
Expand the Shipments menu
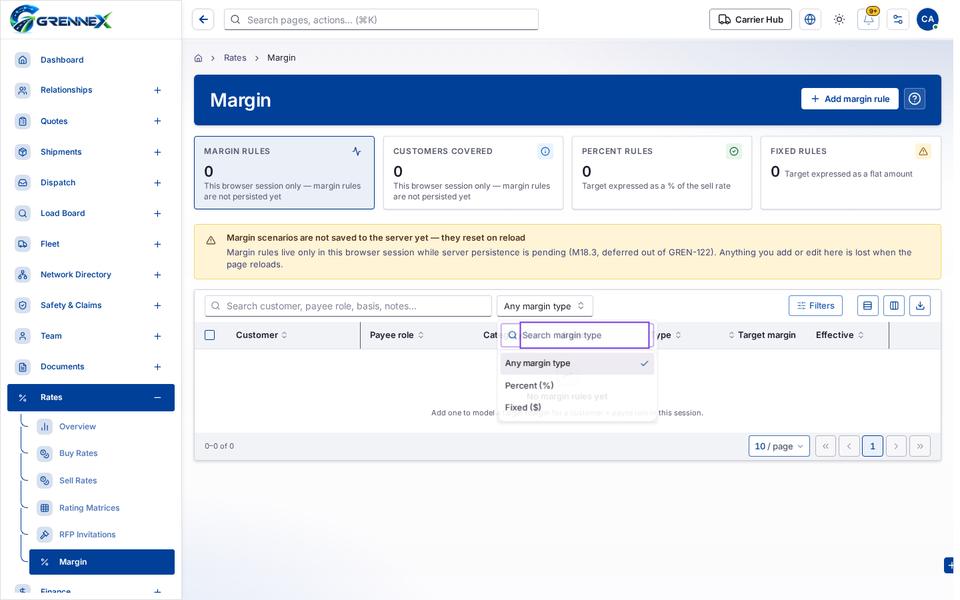tap(157, 152)
